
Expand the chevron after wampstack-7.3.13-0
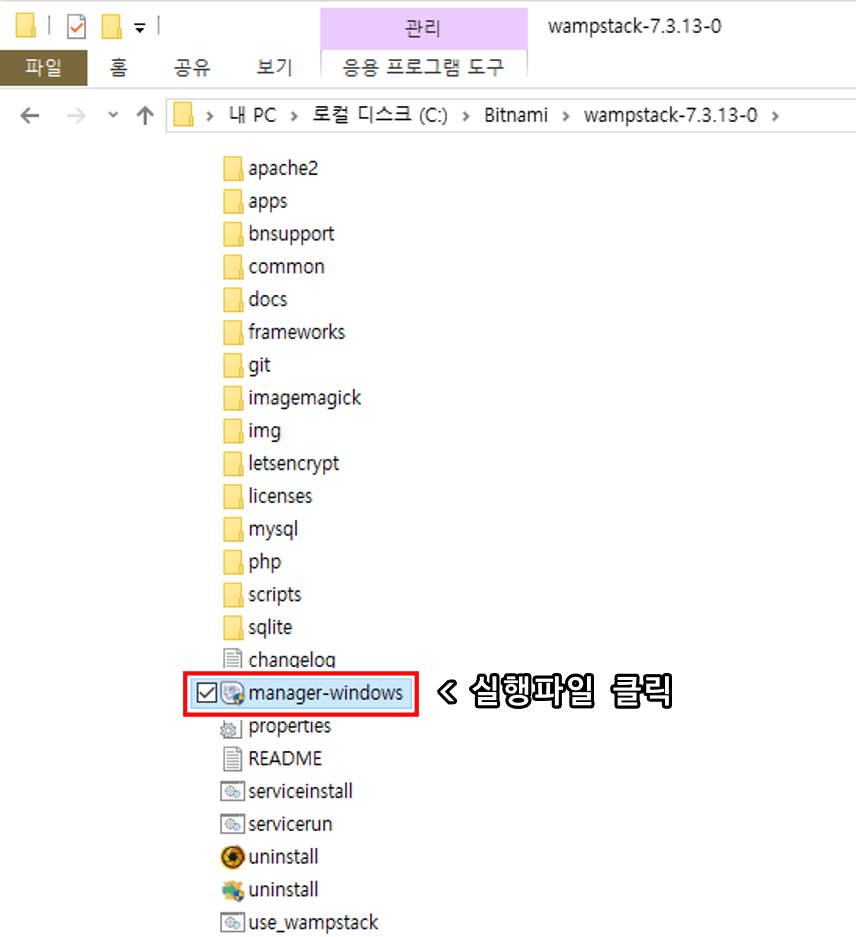point(775,116)
